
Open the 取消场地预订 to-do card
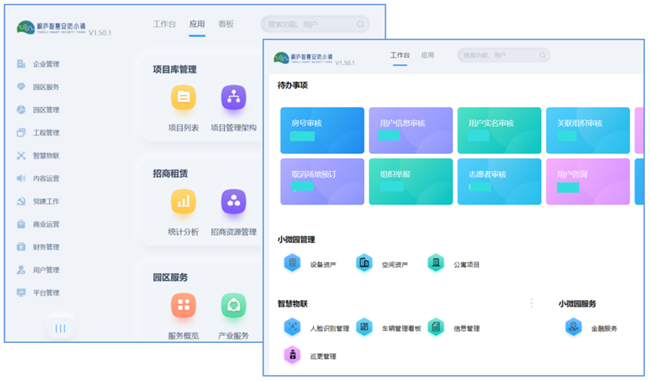click(322, 182)
